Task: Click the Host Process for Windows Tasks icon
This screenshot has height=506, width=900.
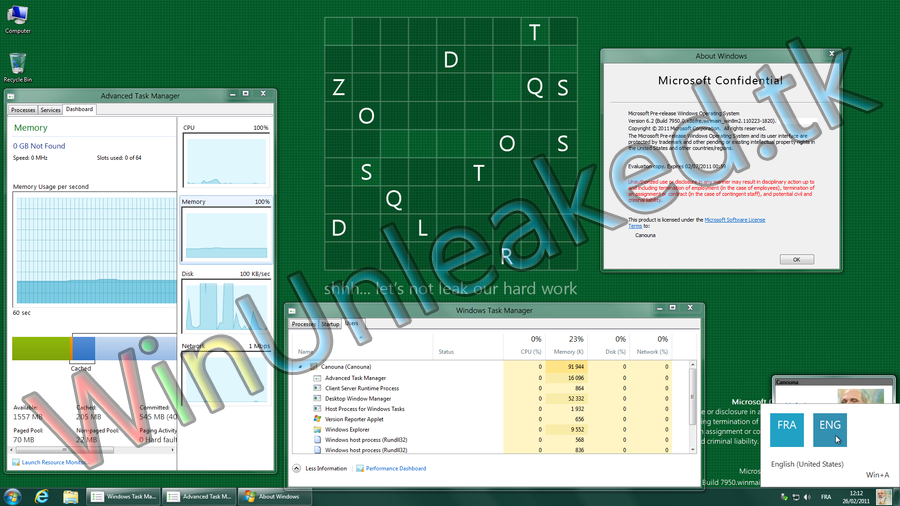Action: point(317,409)
